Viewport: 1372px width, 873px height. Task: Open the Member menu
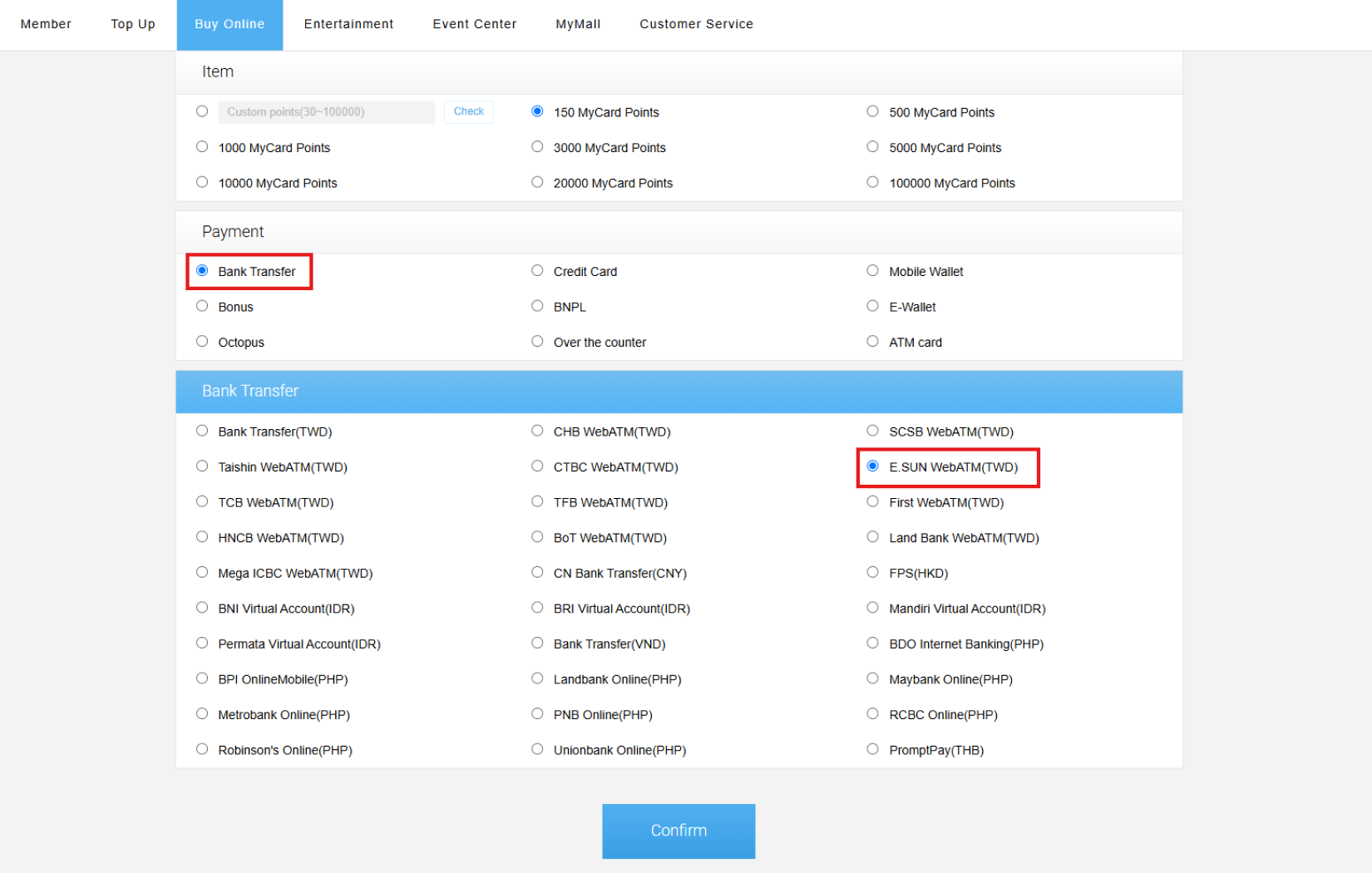pyautogui.click(x=46, y=24)
